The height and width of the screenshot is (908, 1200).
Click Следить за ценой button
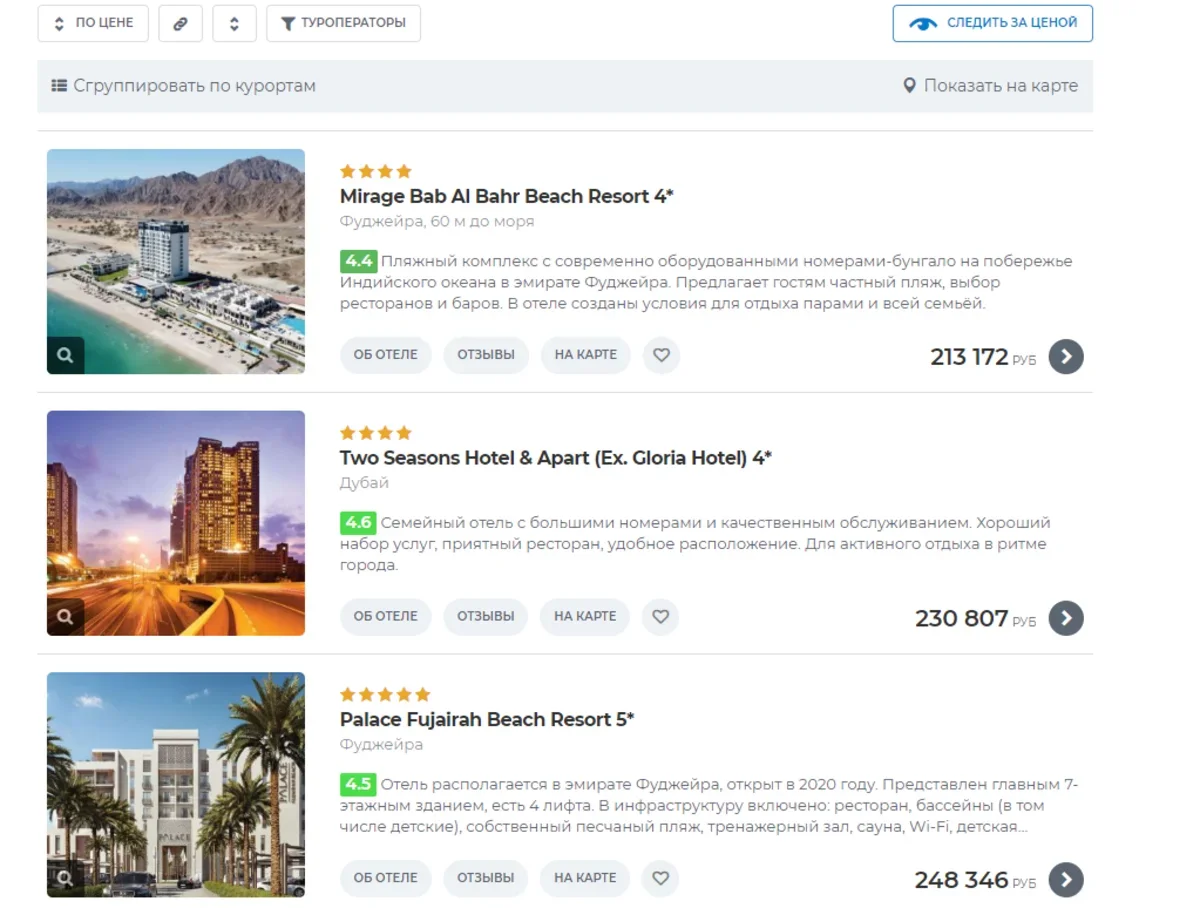(992, 24)
